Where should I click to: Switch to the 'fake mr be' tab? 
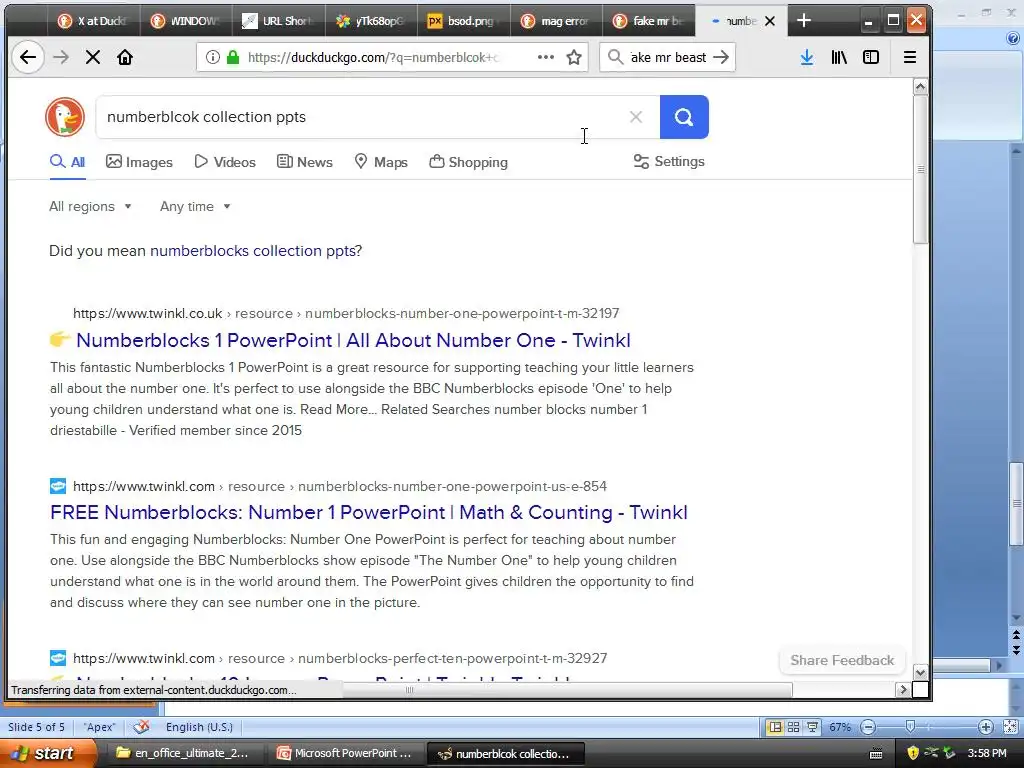648,21
